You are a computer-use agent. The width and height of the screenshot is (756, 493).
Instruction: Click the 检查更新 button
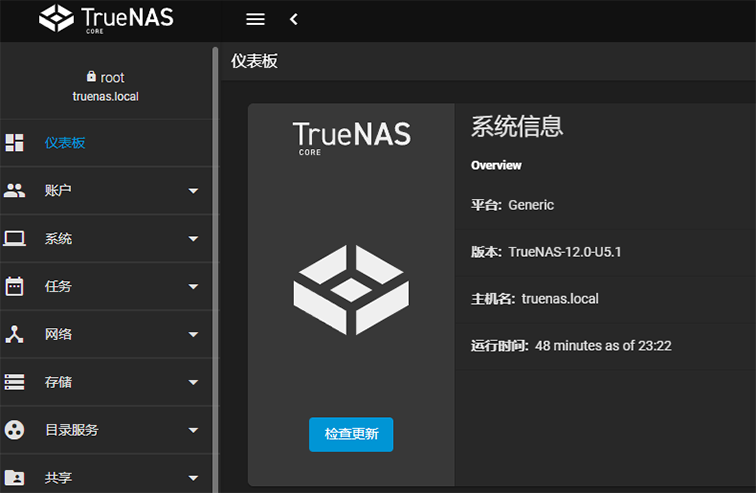click(351, 434)
